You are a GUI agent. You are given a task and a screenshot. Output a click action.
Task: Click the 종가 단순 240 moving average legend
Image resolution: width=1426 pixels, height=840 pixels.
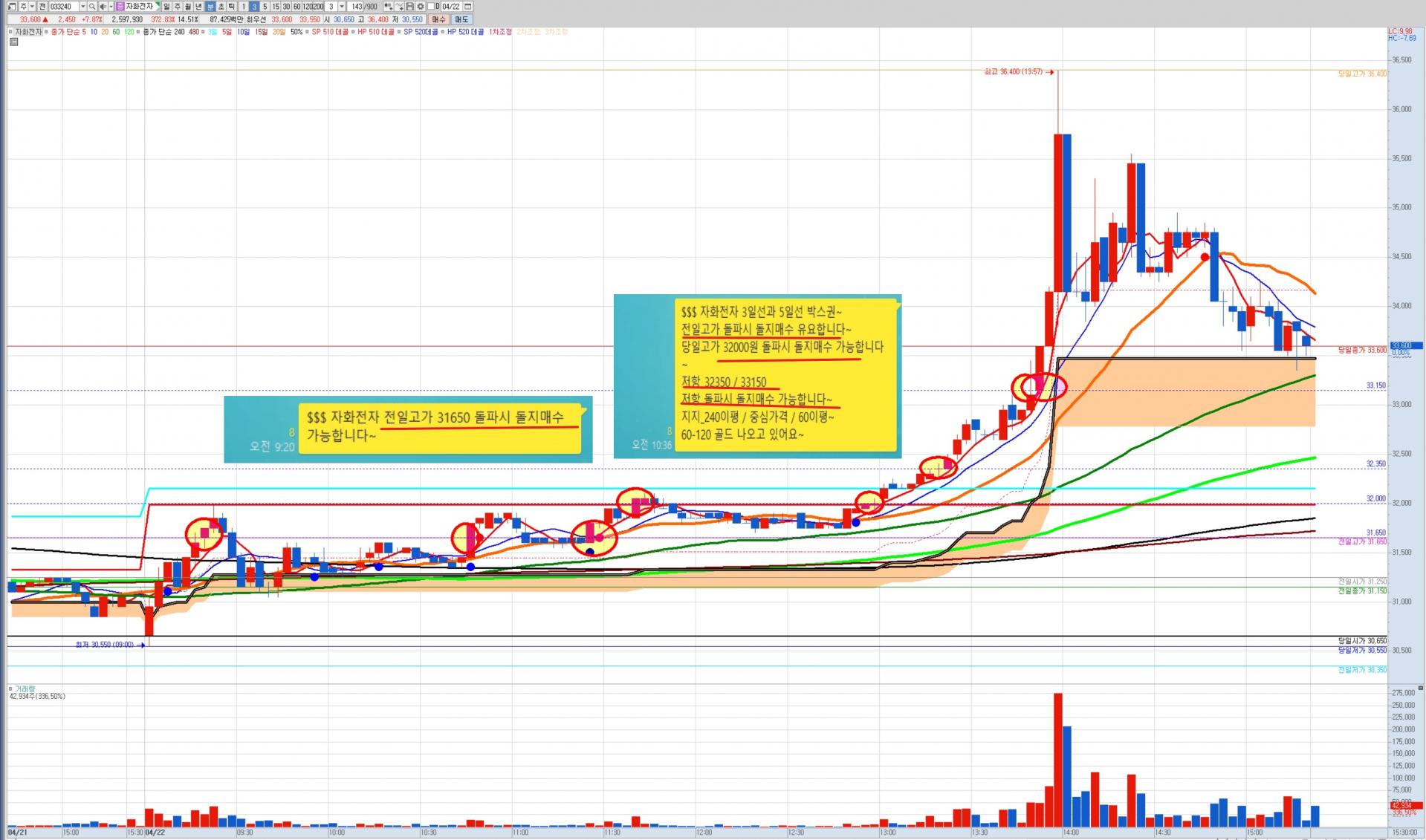[163, 32]
